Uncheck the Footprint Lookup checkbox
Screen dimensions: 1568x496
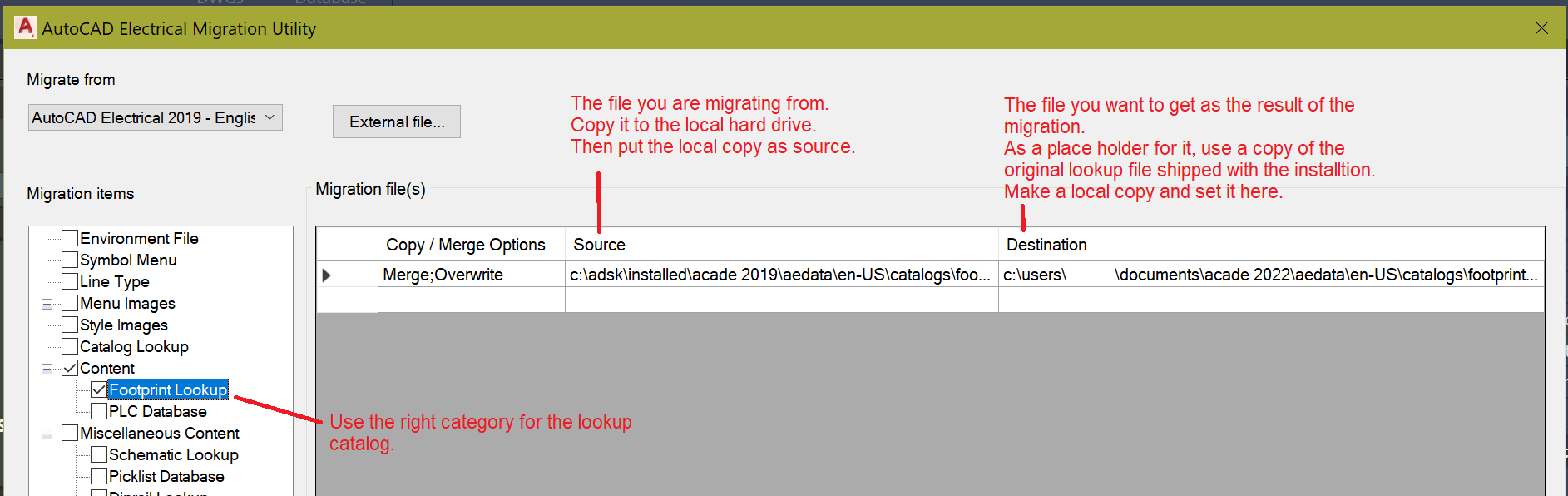99,389
